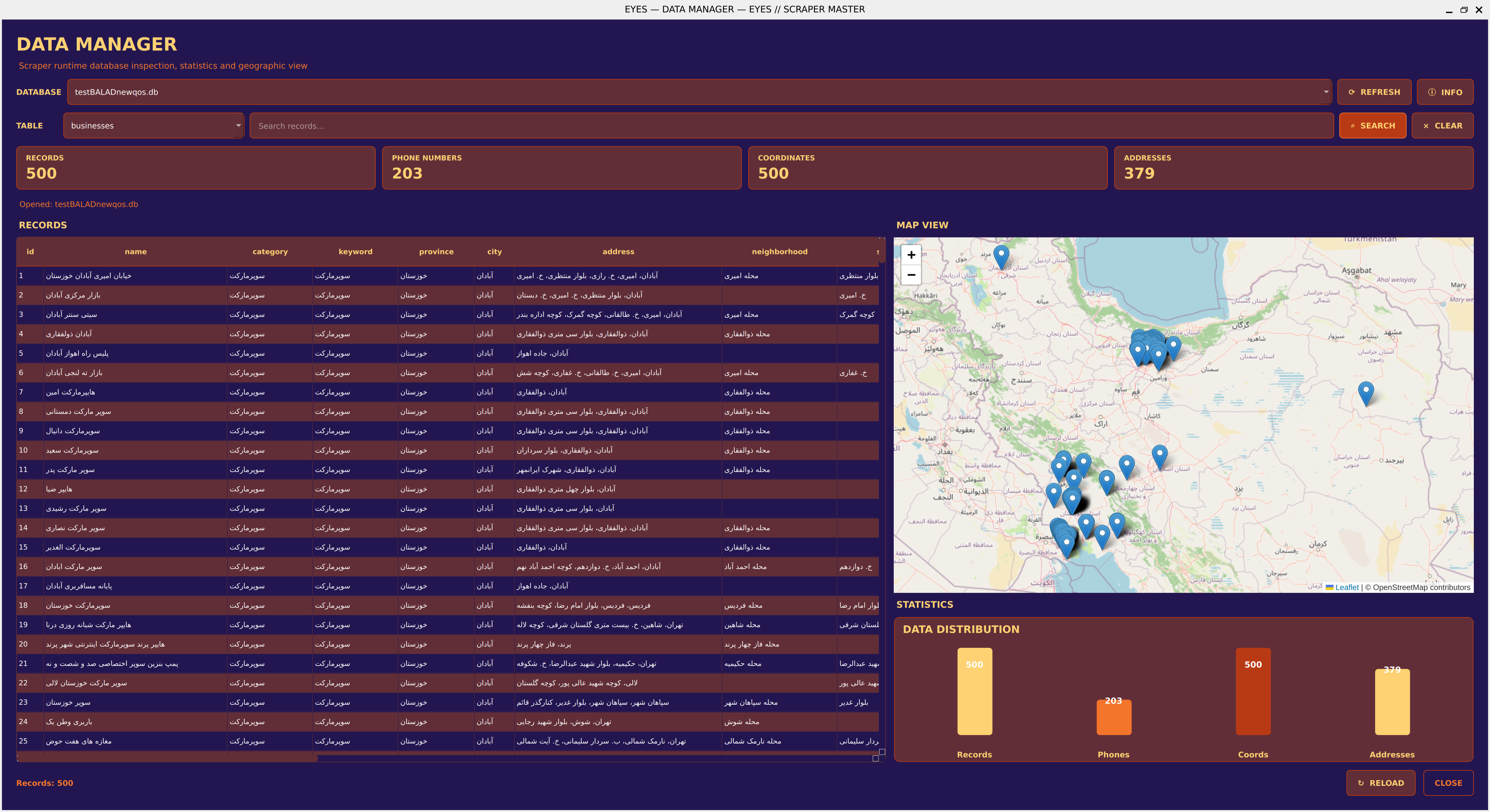Click the Phones bar showing 203

tap(1113, 717)
